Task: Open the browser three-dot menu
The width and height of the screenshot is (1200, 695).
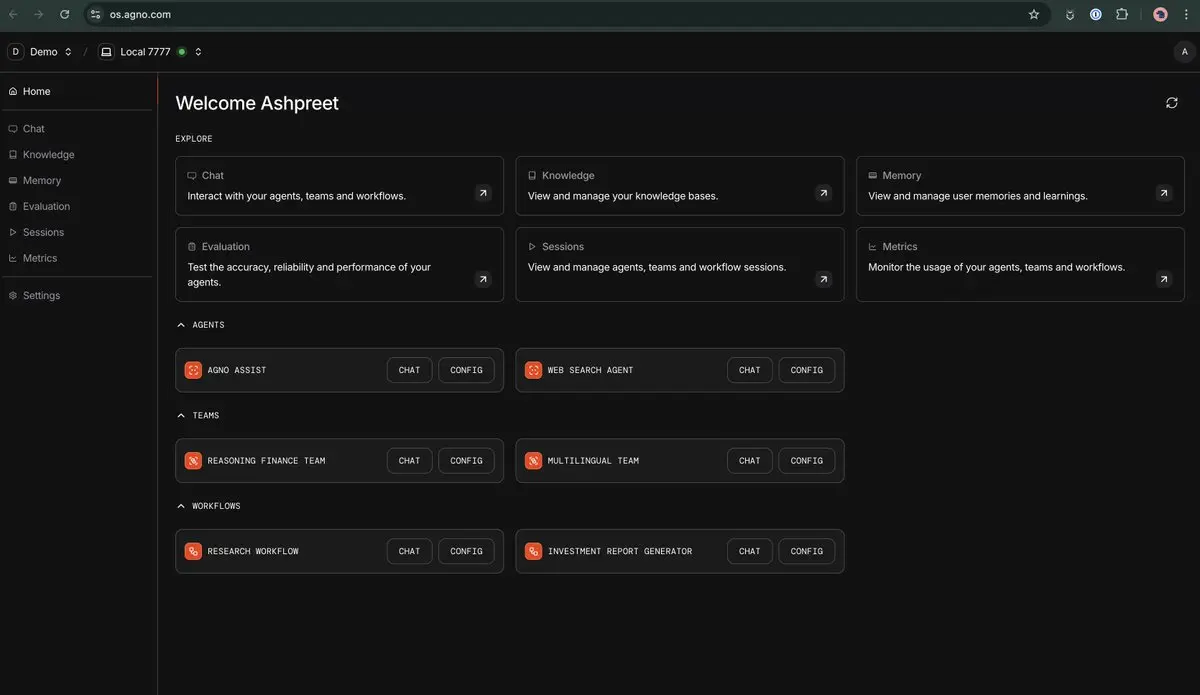Action: (x=1185, y=14)
